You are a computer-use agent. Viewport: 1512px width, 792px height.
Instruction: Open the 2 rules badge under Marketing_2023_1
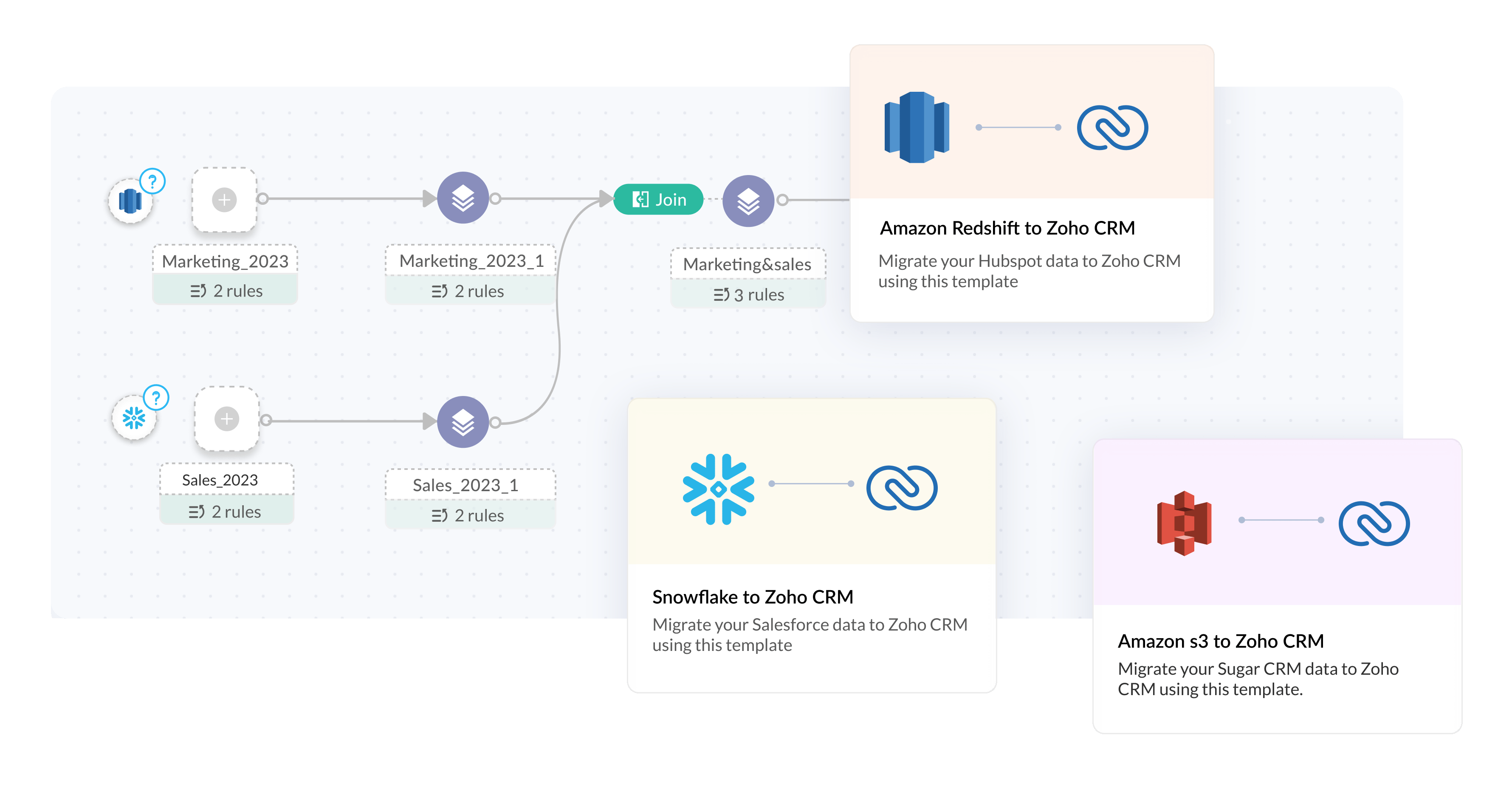471,291
